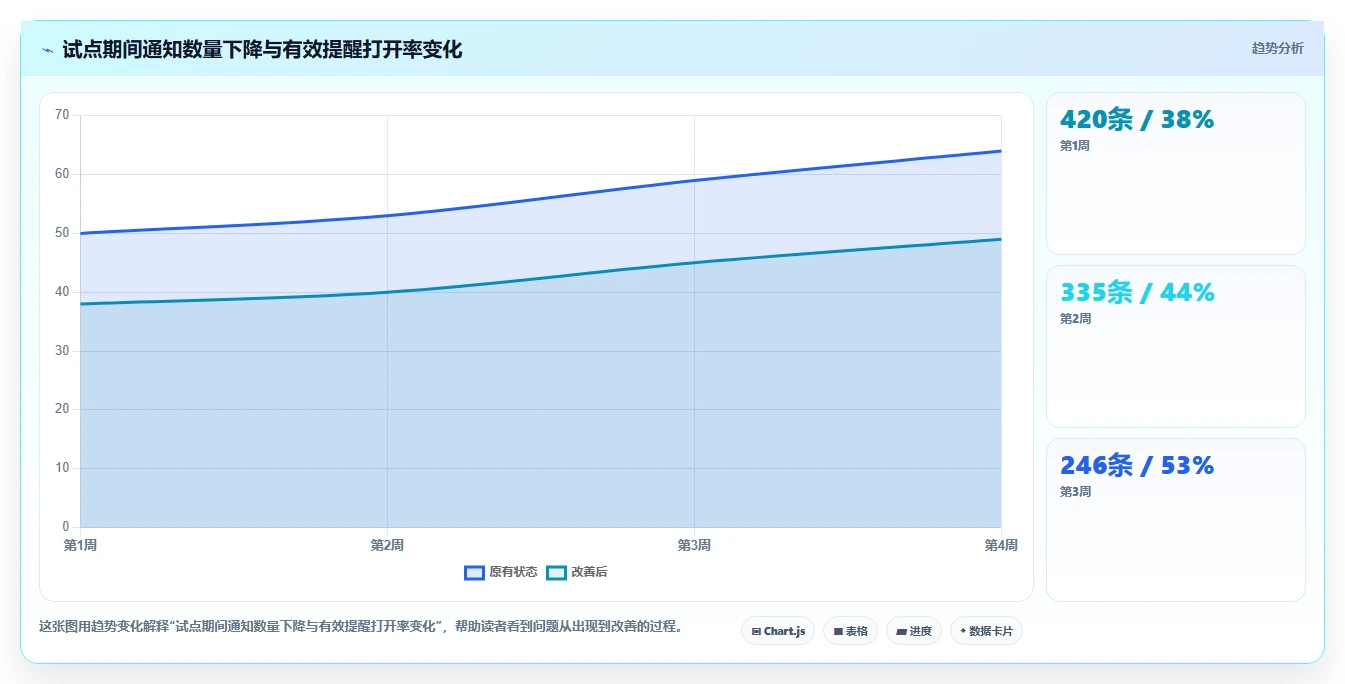Click the y-axis value 0
Screen dimensions: 1345x684
click(x=66, y=527)
